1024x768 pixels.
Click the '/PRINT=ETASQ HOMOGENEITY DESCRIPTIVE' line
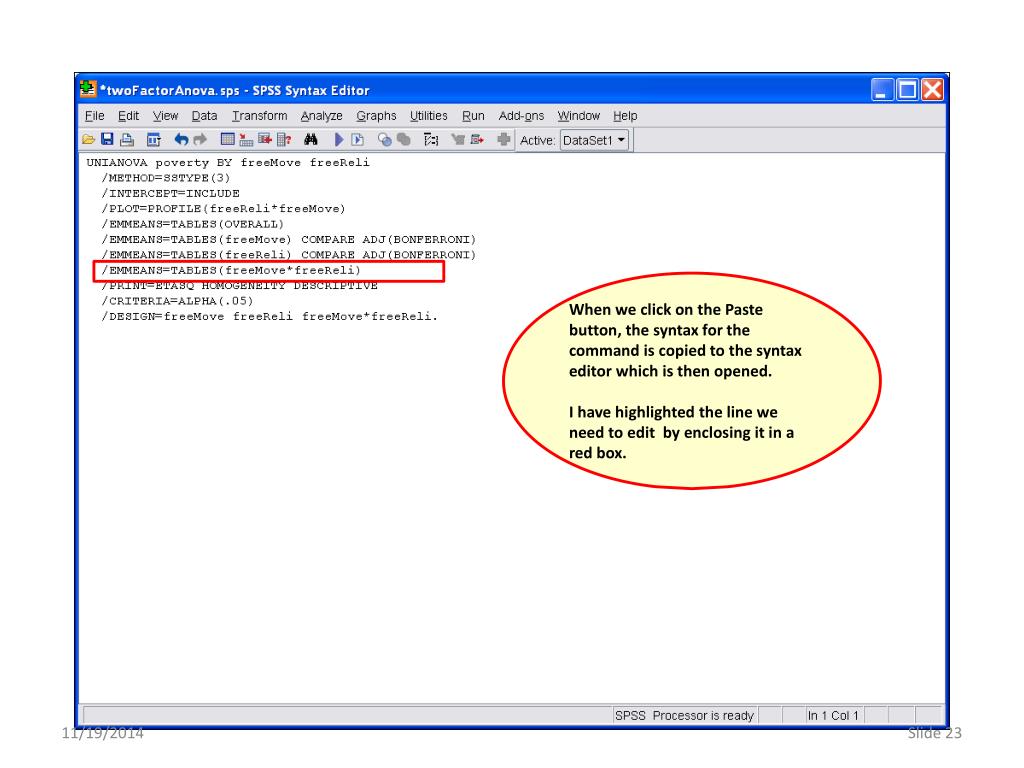(240, 286)
